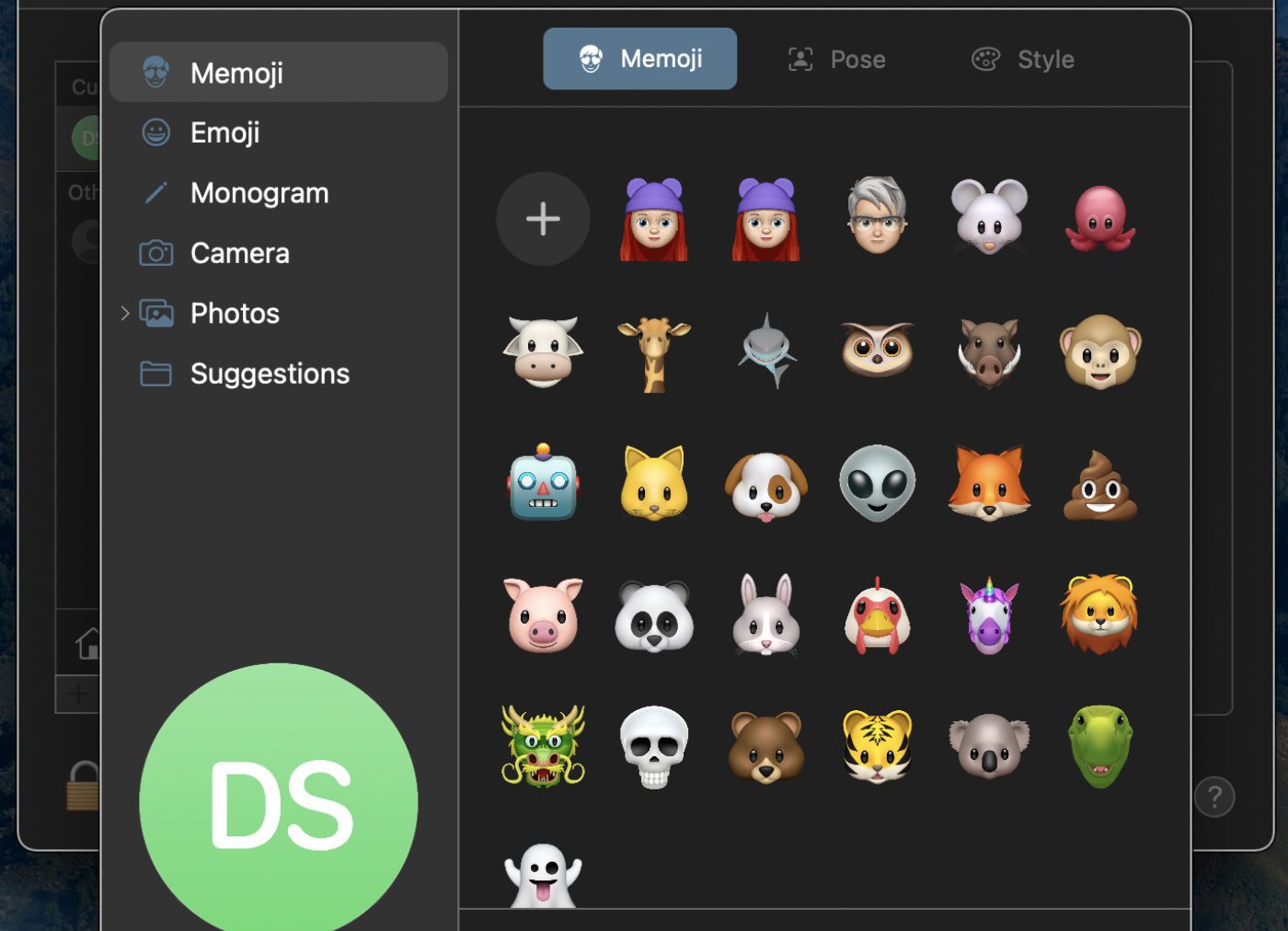This screenshot has height=931, width=1288.
Task: Pick the alien Memoji
Action: point(877,483)
